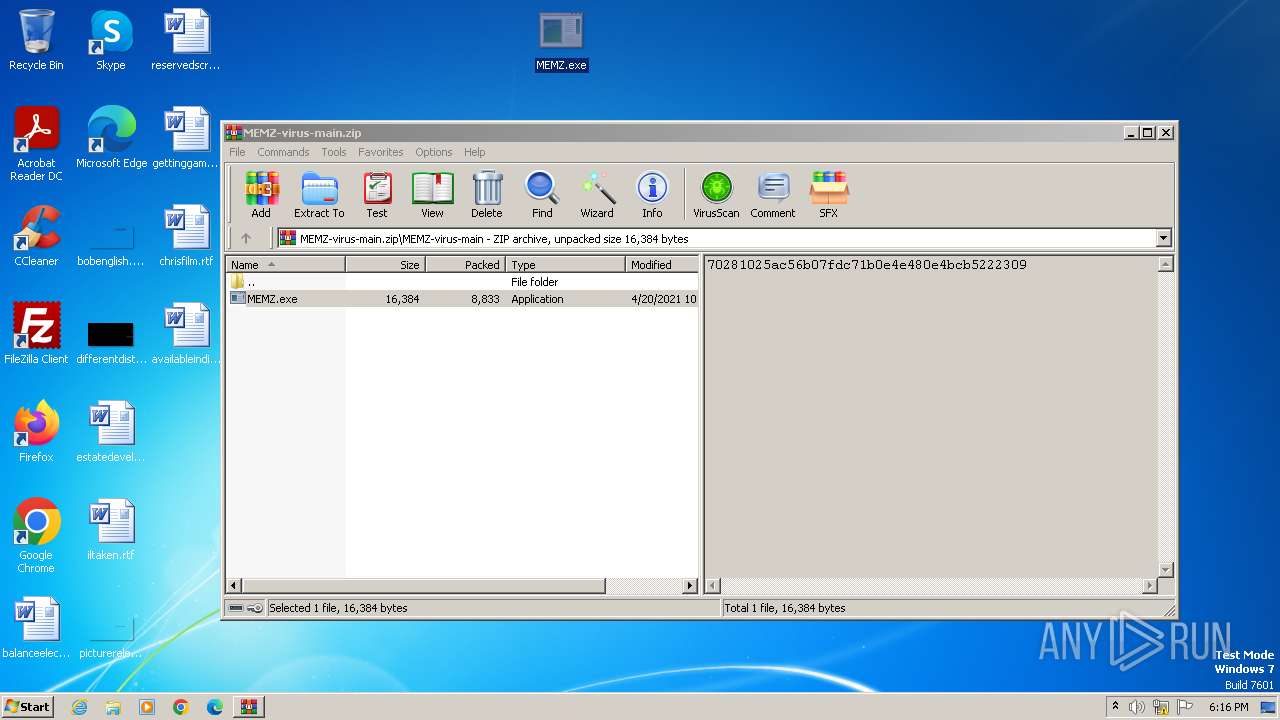Sort file list by Type column
This screenshot has height=720, width=1280.
tap(566, 265)
